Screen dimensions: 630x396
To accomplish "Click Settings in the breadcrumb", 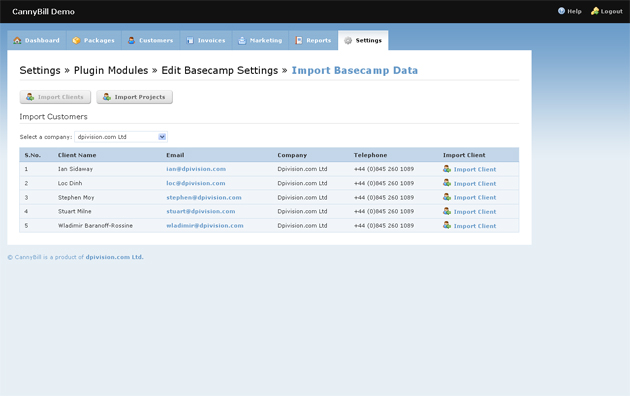I will pyautogui.click(x=40, y=70).
